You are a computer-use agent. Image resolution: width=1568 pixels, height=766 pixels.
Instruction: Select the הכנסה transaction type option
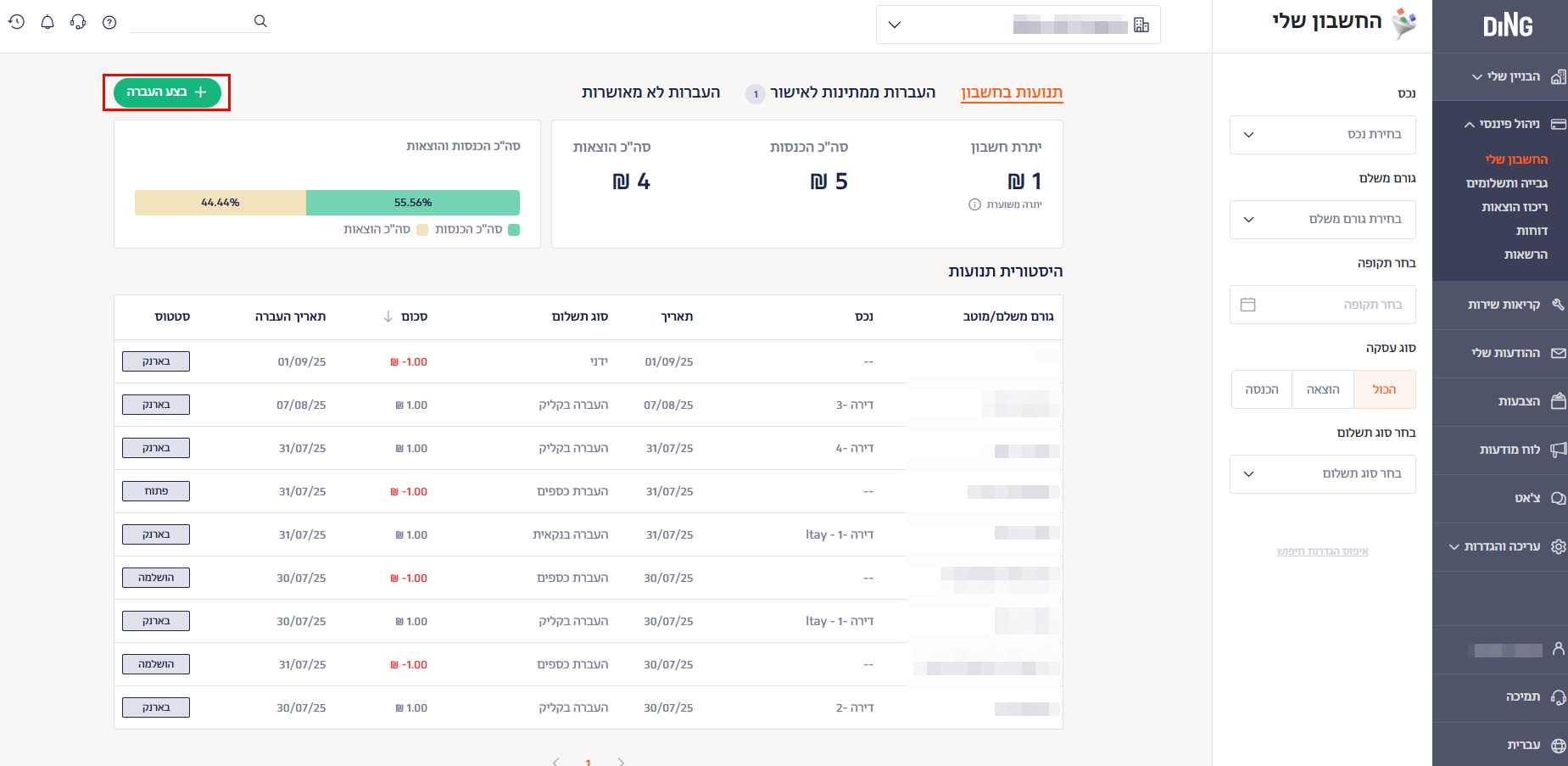click(x=1262, y=389)
